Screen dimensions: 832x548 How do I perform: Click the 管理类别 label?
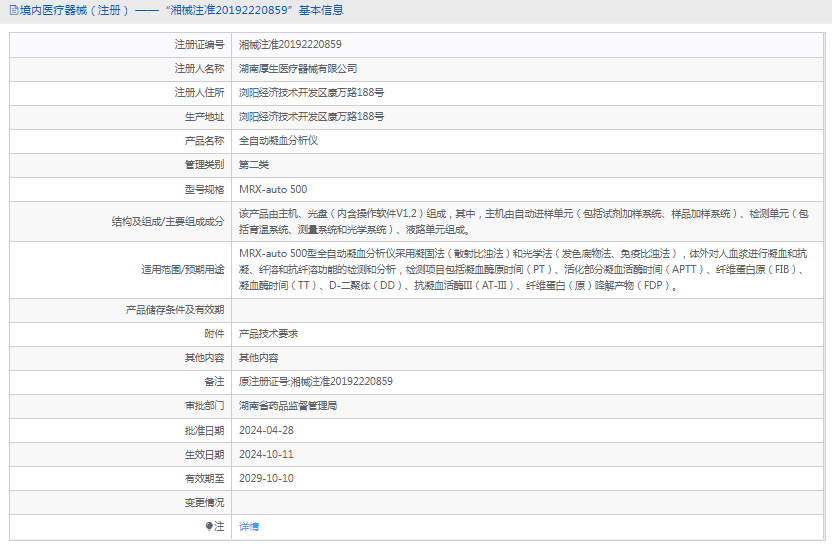(x=204, y=165)
